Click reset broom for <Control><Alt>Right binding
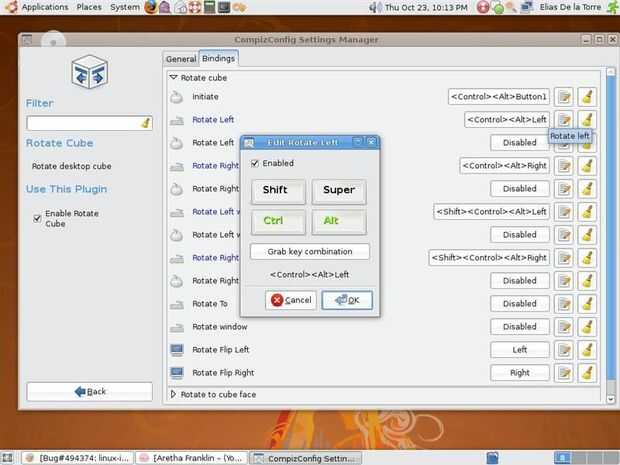 click(587, 166)
